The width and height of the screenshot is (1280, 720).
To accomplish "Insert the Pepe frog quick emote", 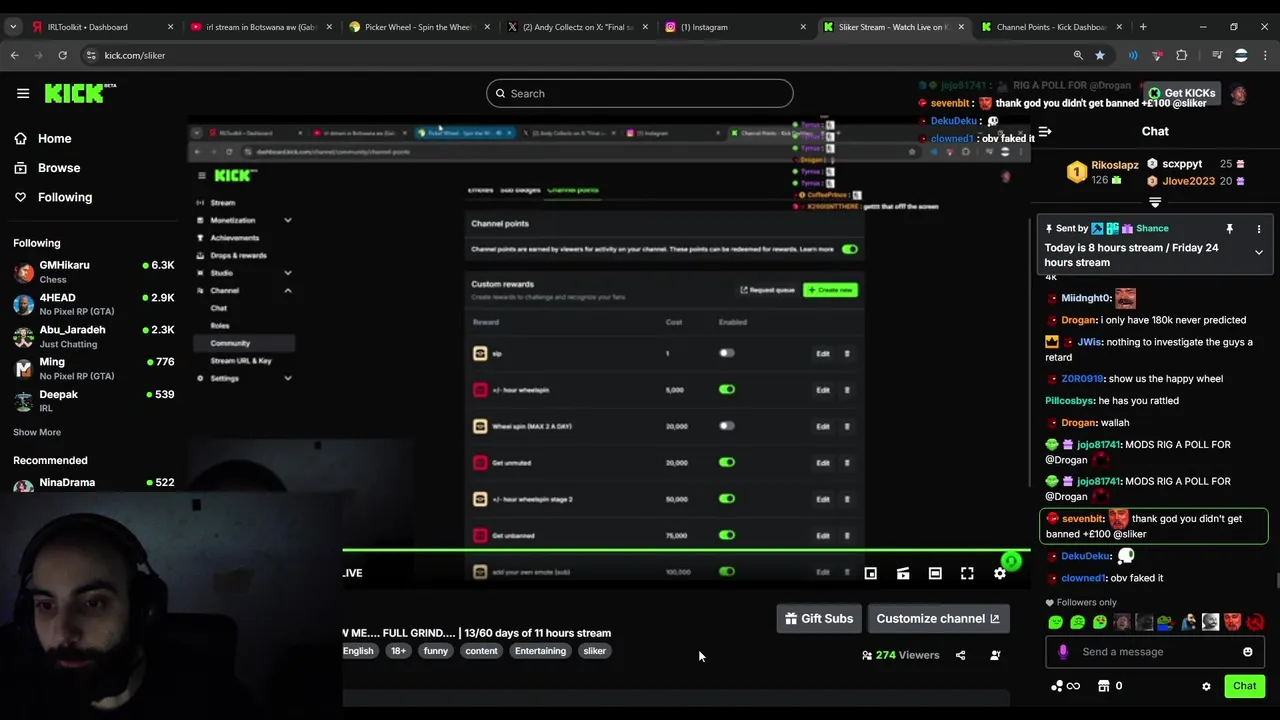I will click(x=1165, y=622).
